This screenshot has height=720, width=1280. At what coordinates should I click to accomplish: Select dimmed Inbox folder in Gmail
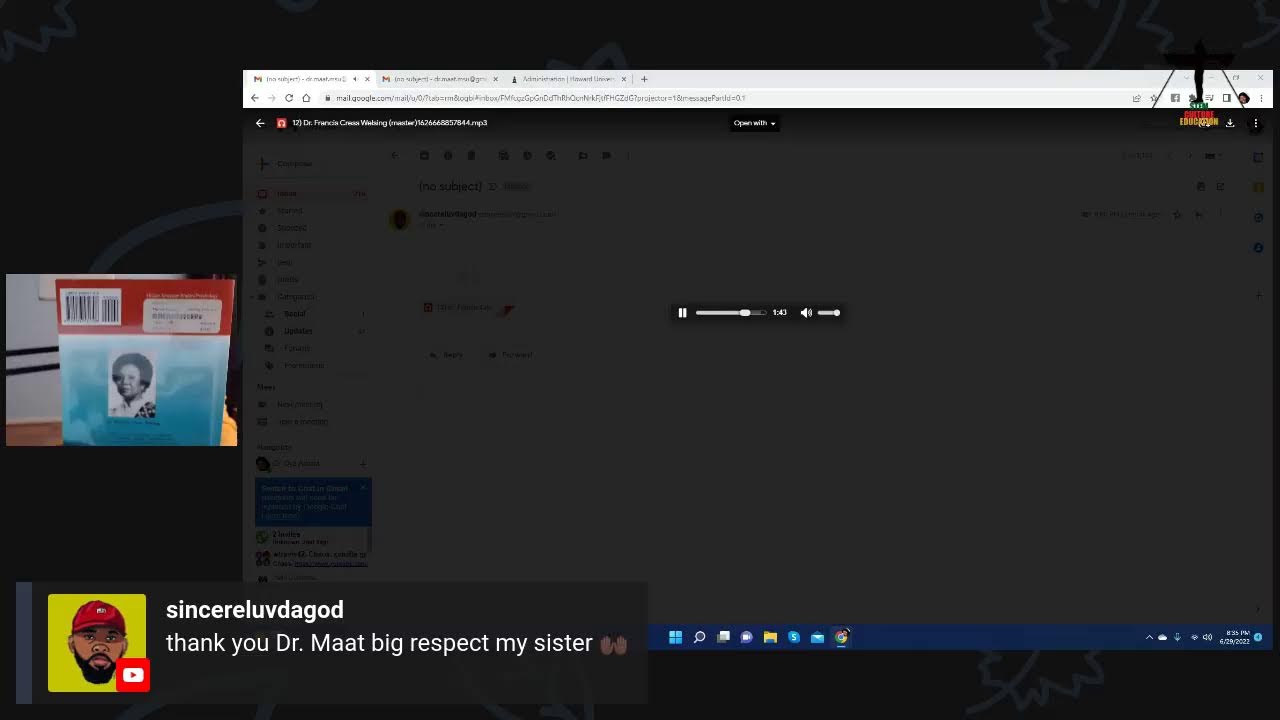point(310,193)
